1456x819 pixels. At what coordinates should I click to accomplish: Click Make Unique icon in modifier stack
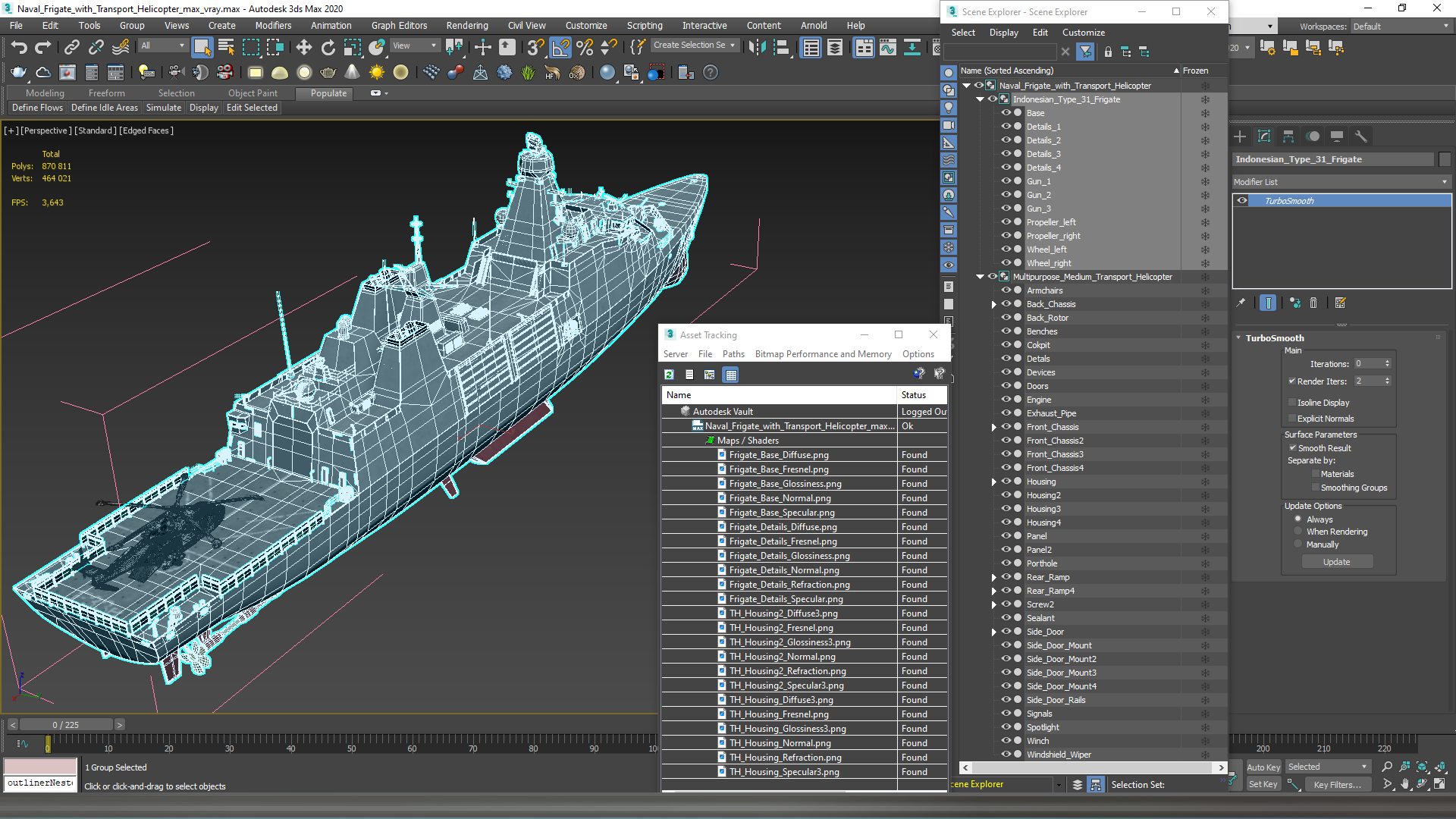pos(1295,303)
